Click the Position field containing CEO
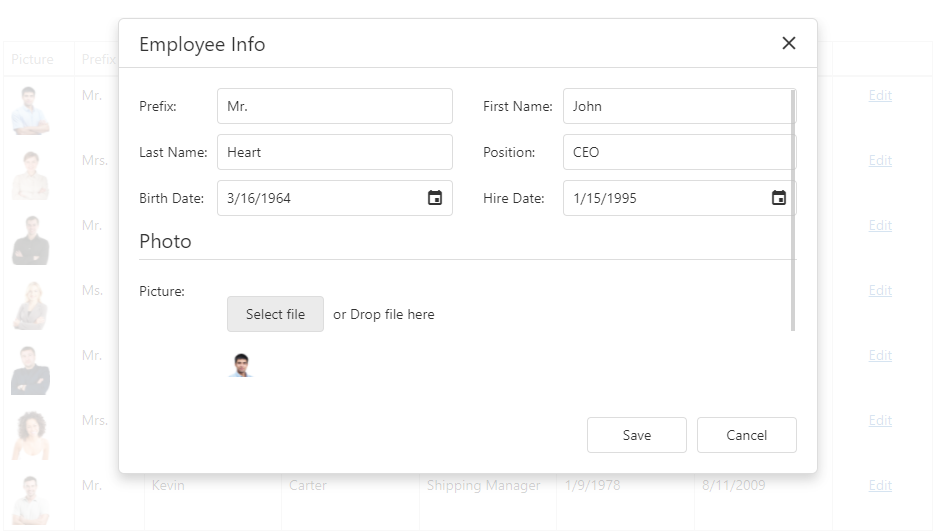This screenshot has width=939, height=531. point(678,152)
